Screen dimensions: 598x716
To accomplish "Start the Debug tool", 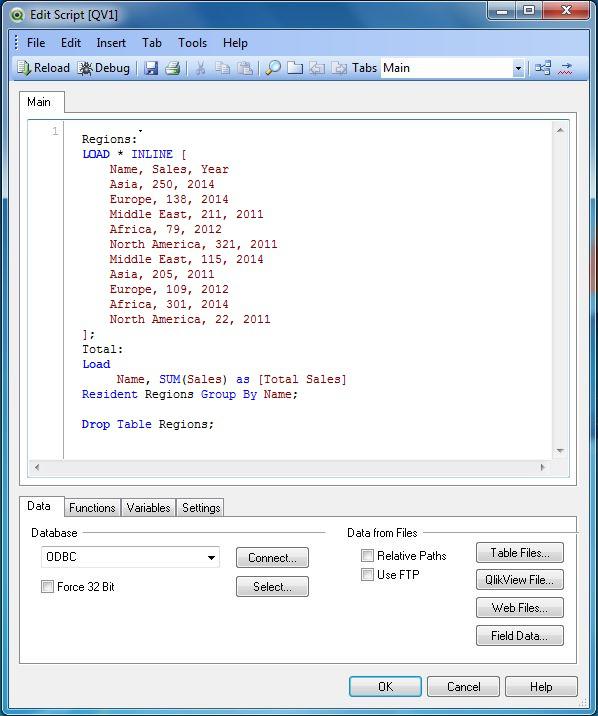I will [x=104, y=68].
